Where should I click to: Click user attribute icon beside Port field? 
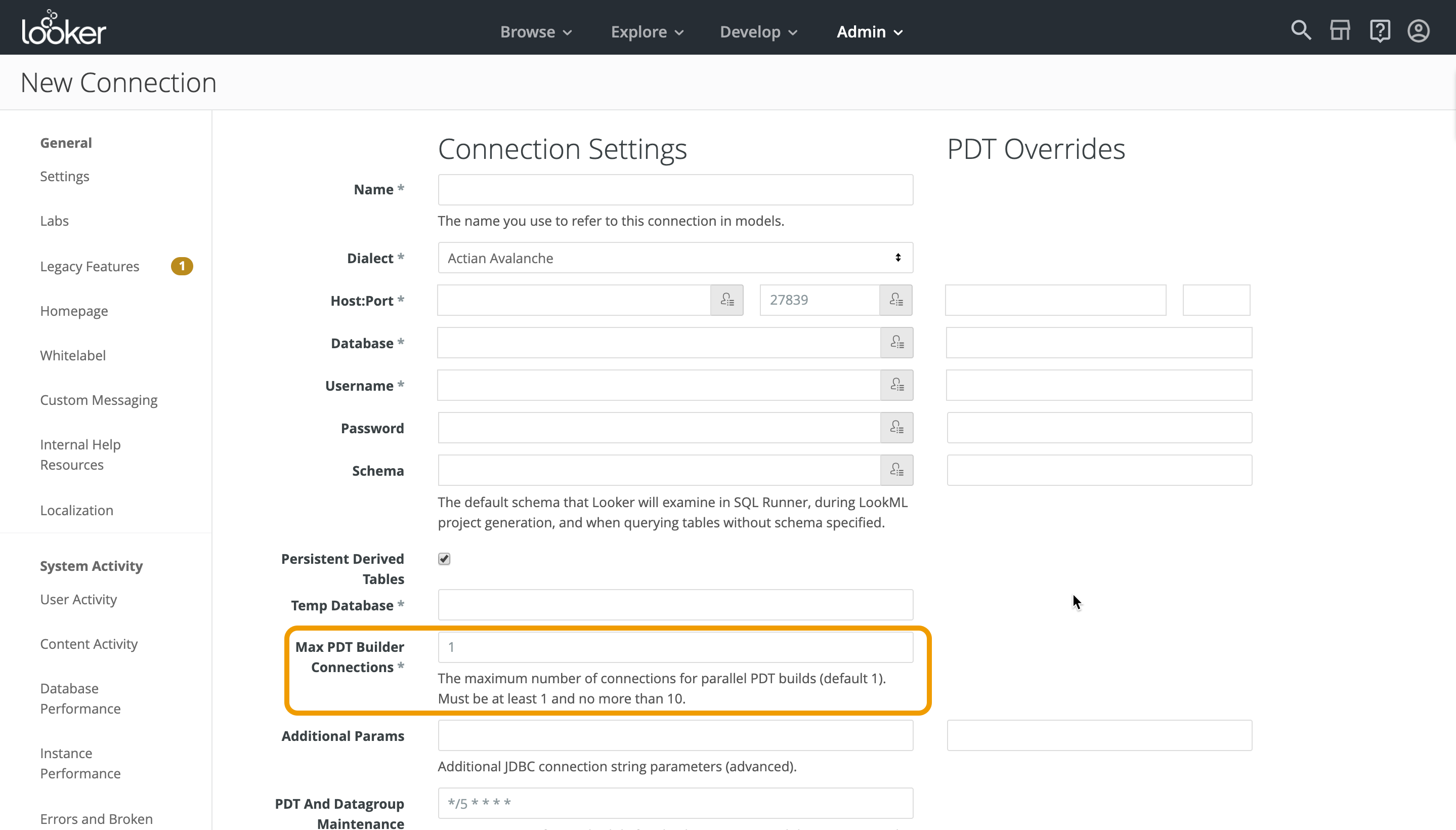pyautogui.click(x=895, y=300)
